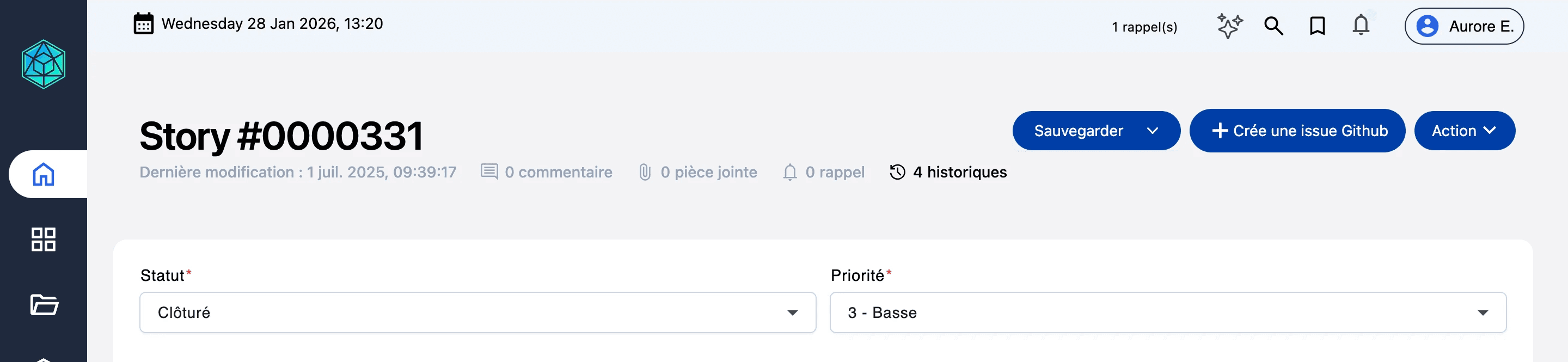Expand the Sauvegarder dropdown arrow

(x=1152, y=131)
